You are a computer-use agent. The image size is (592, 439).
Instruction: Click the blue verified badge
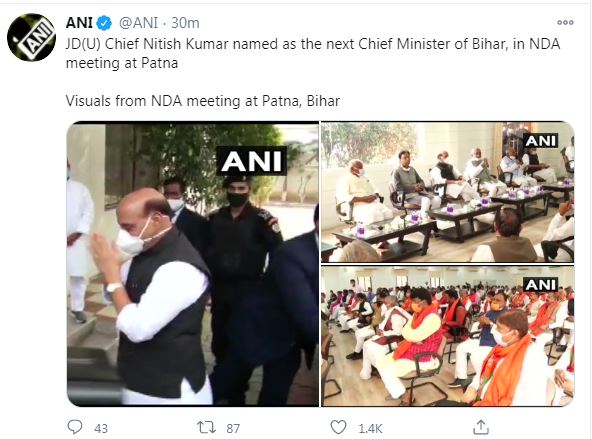click(x=104, y=23)
